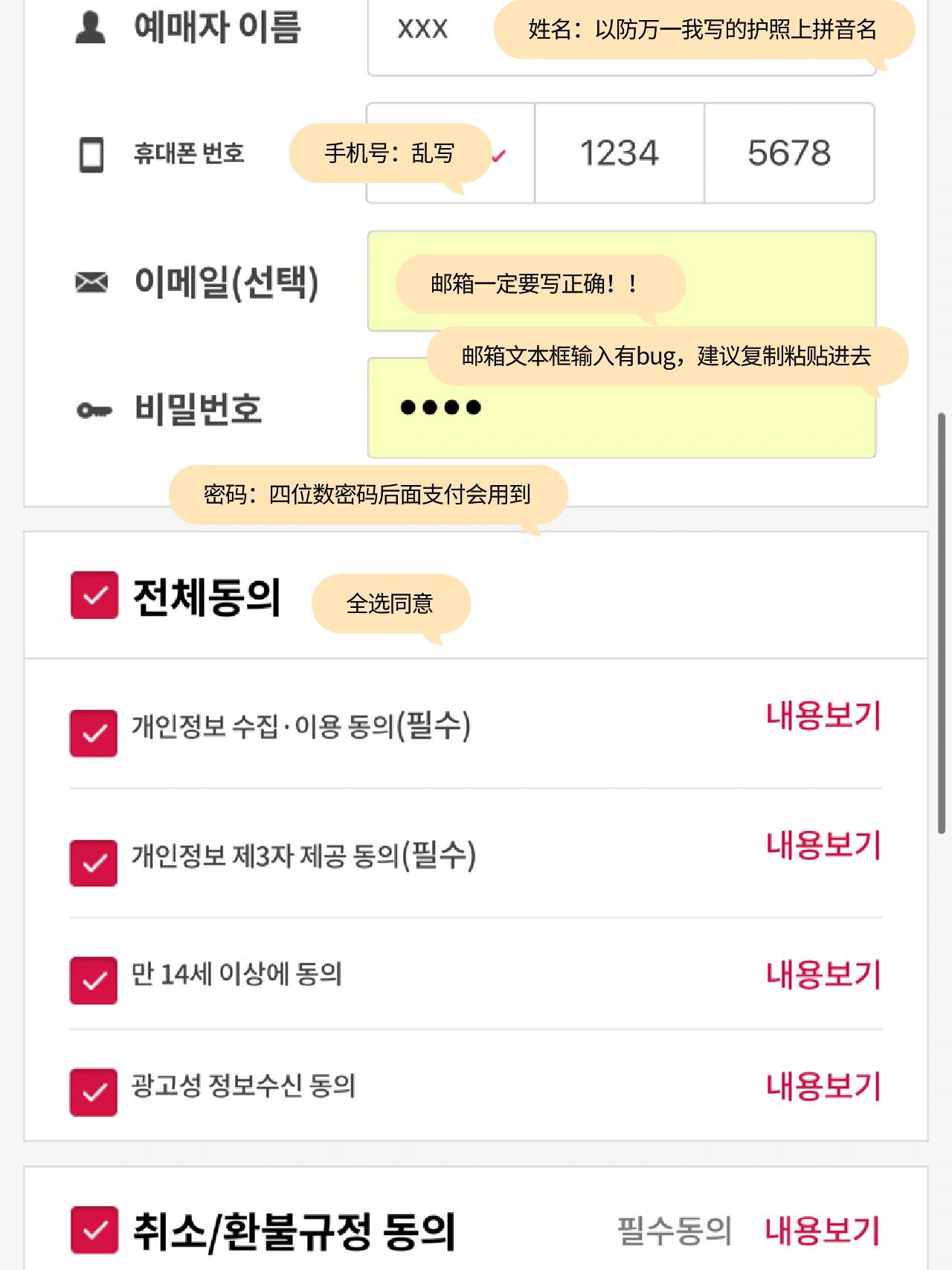Click the mobile phone icon beside 휴대폰 번호
Screen dimensions: 952x1270
pyautogui.click(x=91, y=155)
